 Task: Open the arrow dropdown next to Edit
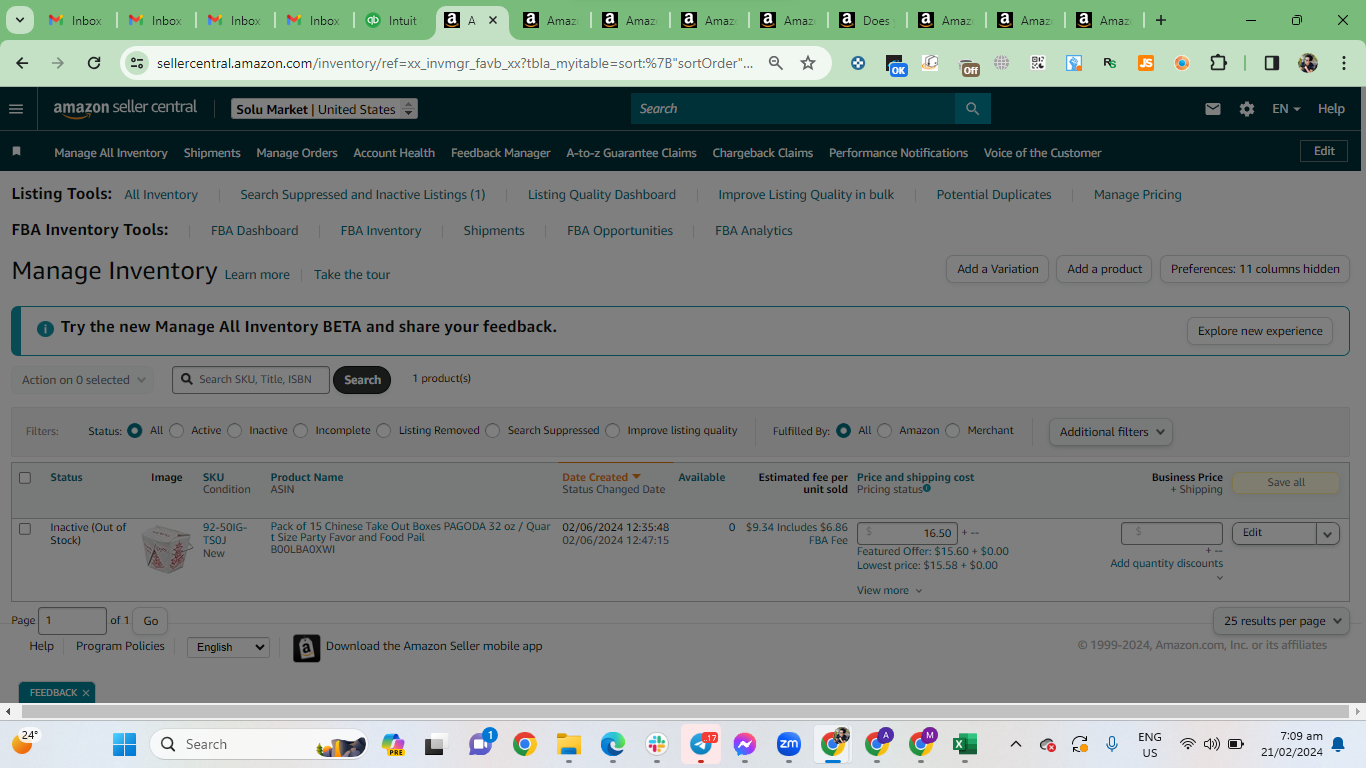1328,534
